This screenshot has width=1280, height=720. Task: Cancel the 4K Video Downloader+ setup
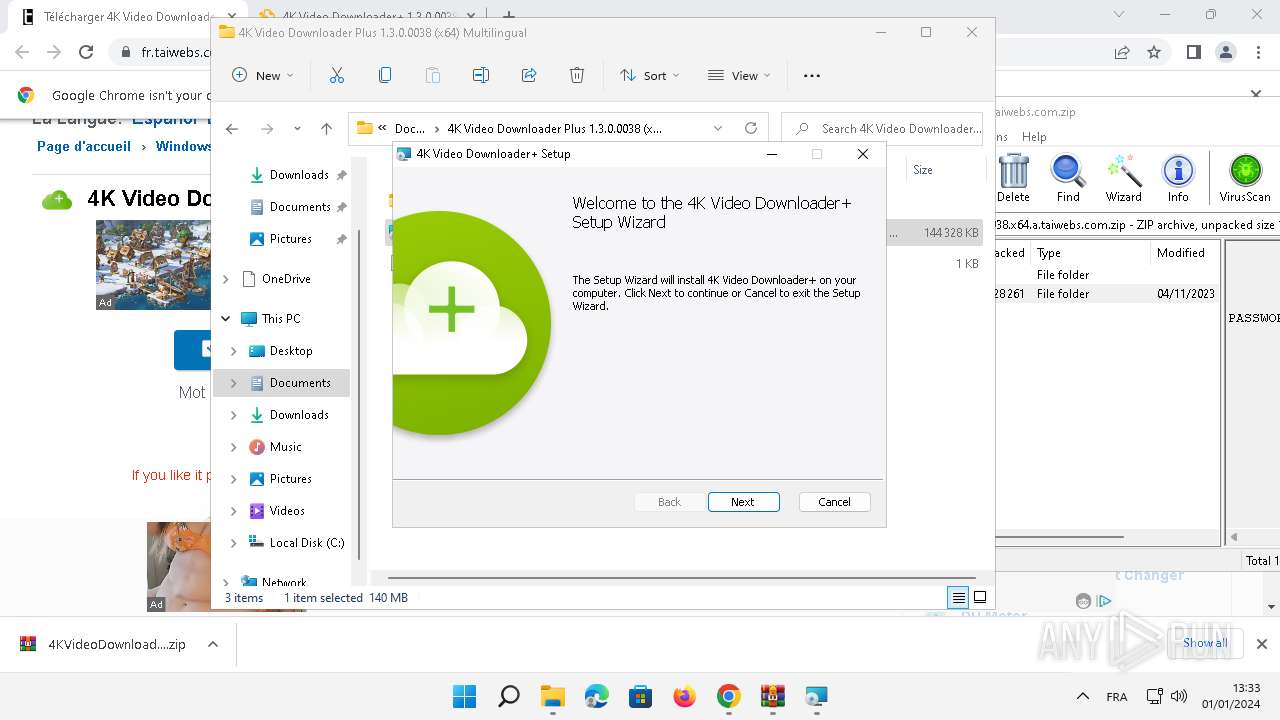[834, 502]
